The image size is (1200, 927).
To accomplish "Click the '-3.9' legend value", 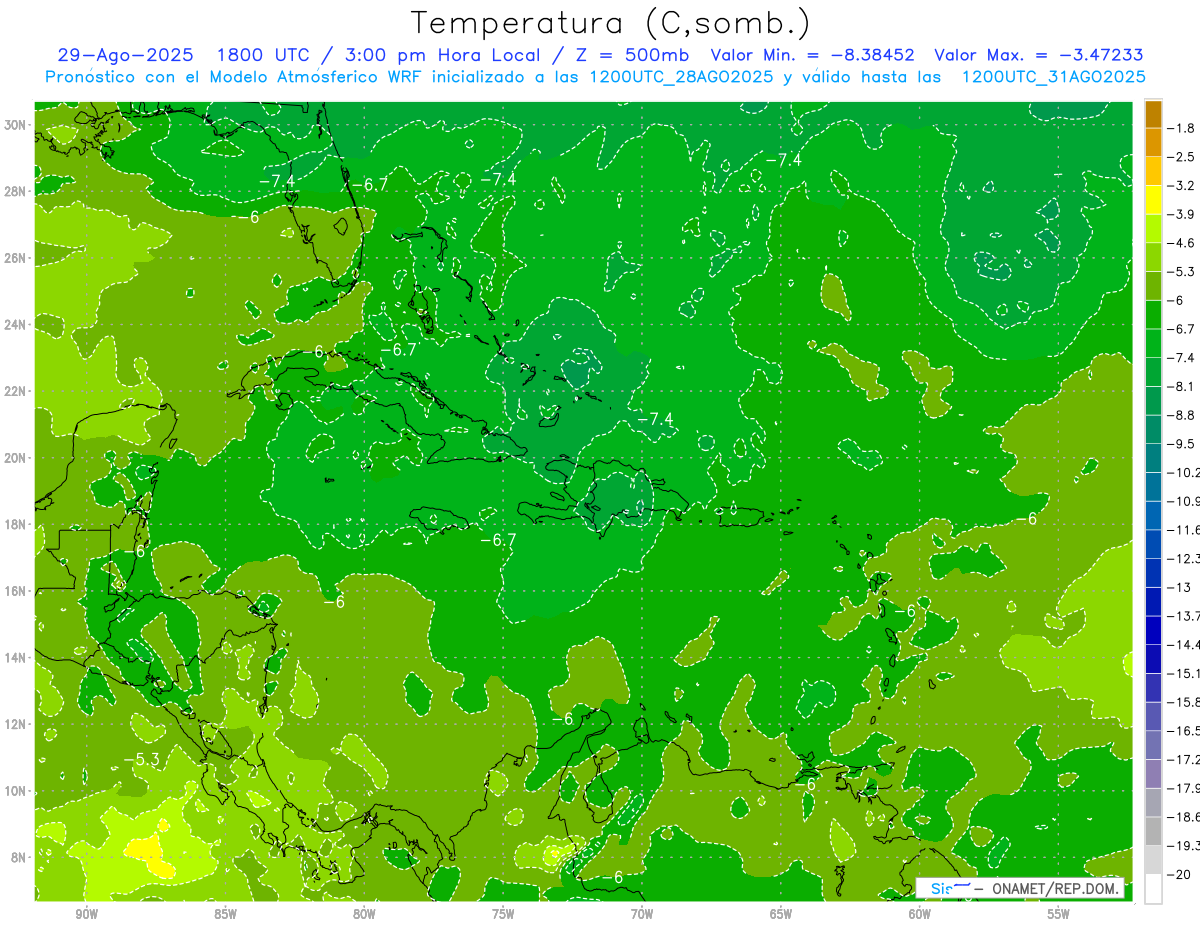I will pos(1183,214).
